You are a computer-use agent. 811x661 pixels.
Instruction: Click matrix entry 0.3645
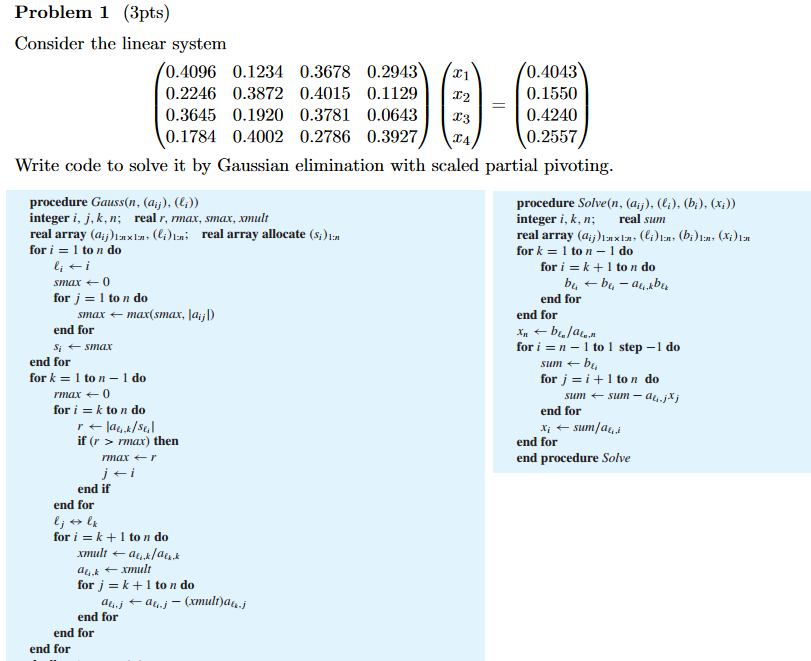point(191,115)
